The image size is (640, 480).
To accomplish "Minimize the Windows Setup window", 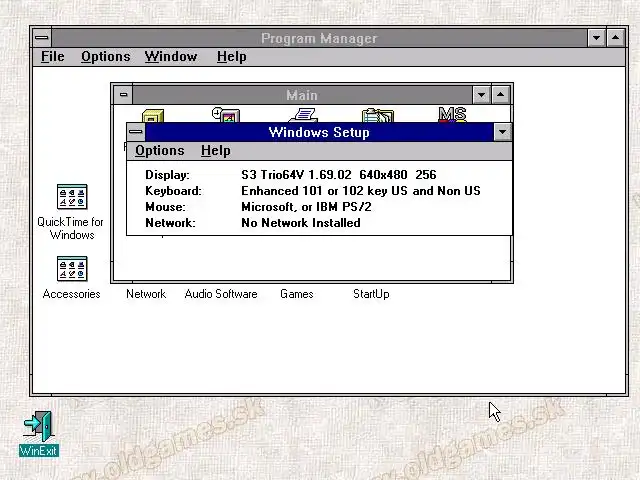I will (502, 132).
